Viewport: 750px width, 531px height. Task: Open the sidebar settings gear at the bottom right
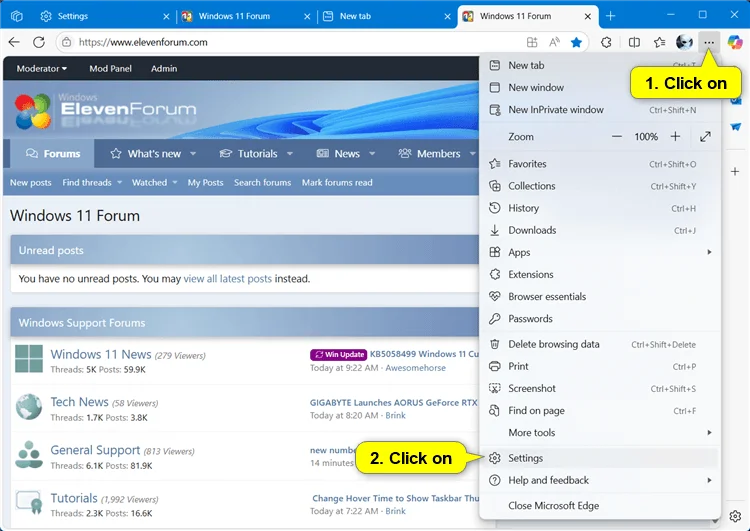tap(735, 516)
